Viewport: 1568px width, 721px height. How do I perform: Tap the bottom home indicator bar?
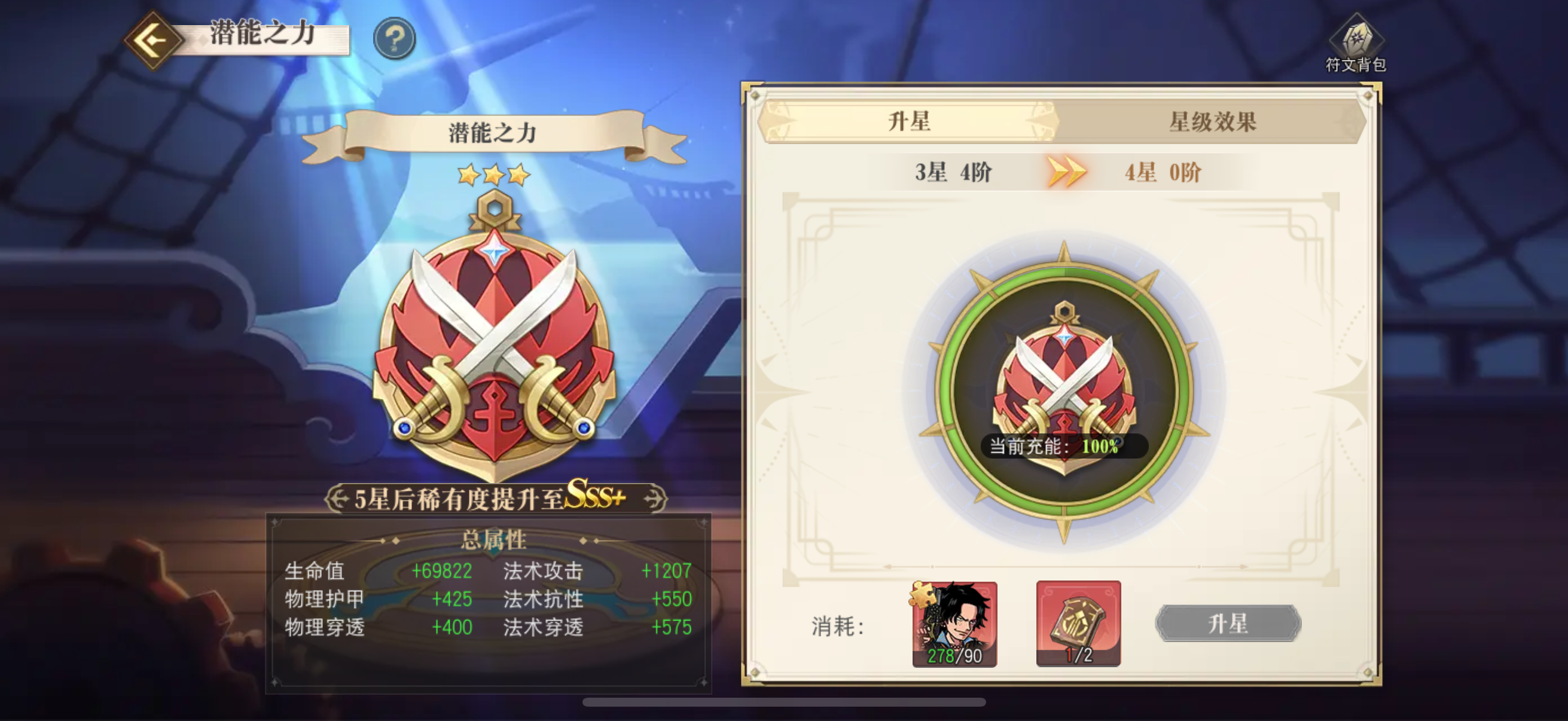[x=784, y=702]
